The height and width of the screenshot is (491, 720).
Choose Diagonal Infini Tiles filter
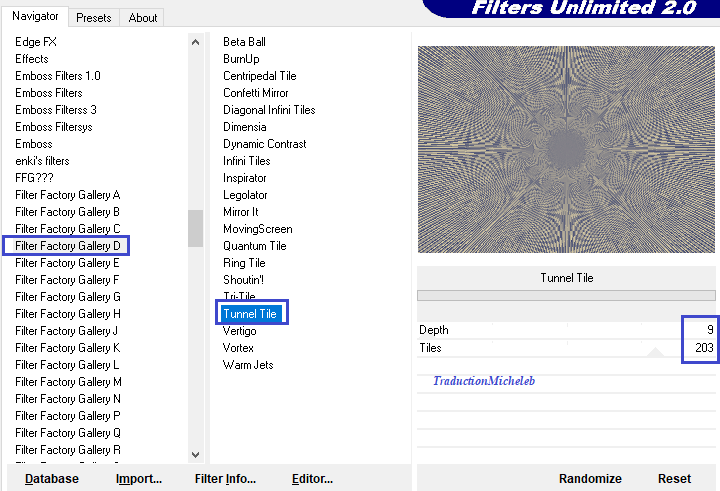[269, 110]
